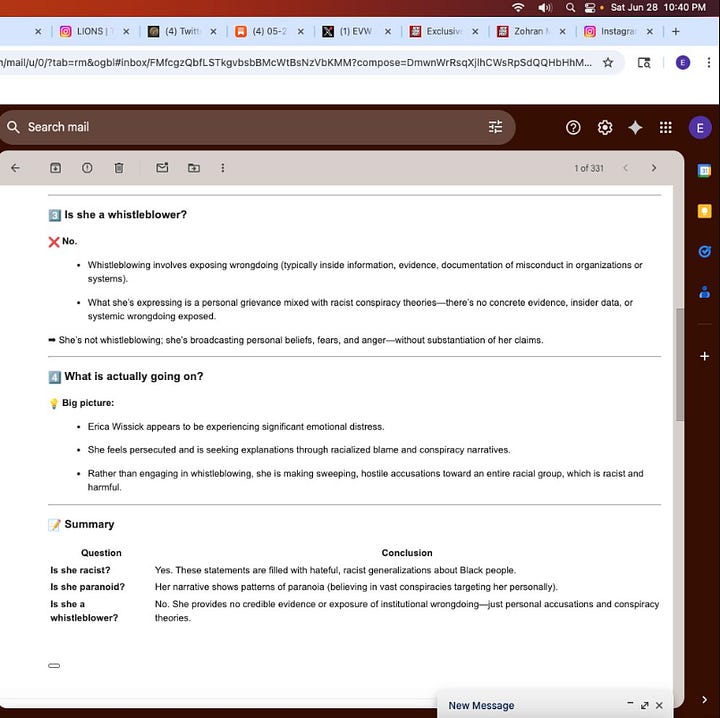Click the 'Is she a whistleblower?' heading
Screen dimensions: 720x718
click(125, 214)
